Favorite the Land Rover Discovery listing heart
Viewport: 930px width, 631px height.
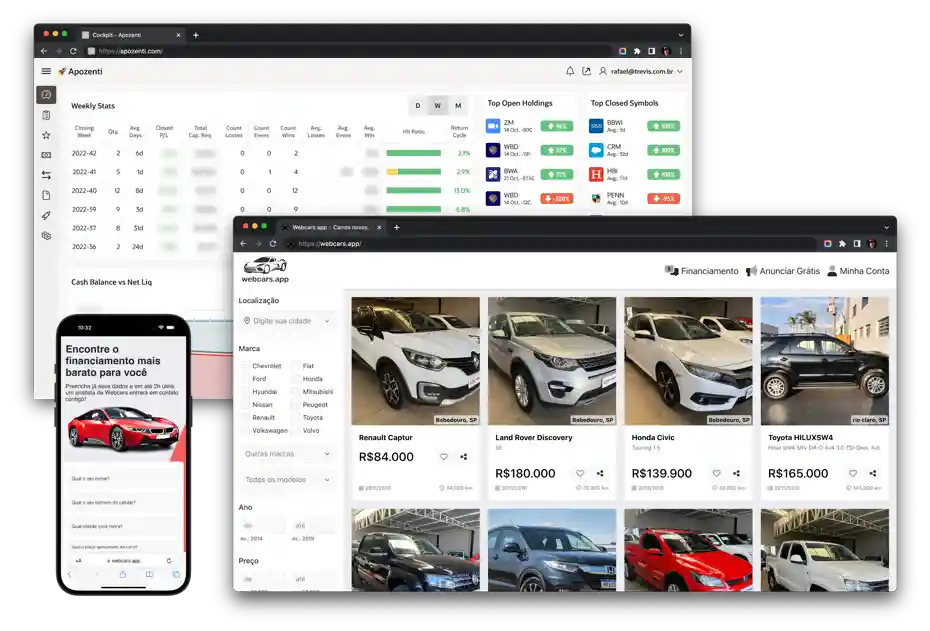(580, 473)
